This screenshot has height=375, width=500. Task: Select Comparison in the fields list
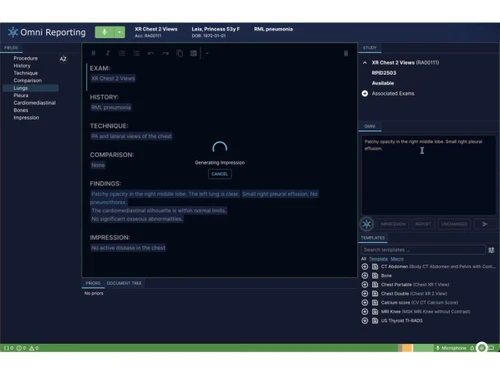click(x=28, y=80)
